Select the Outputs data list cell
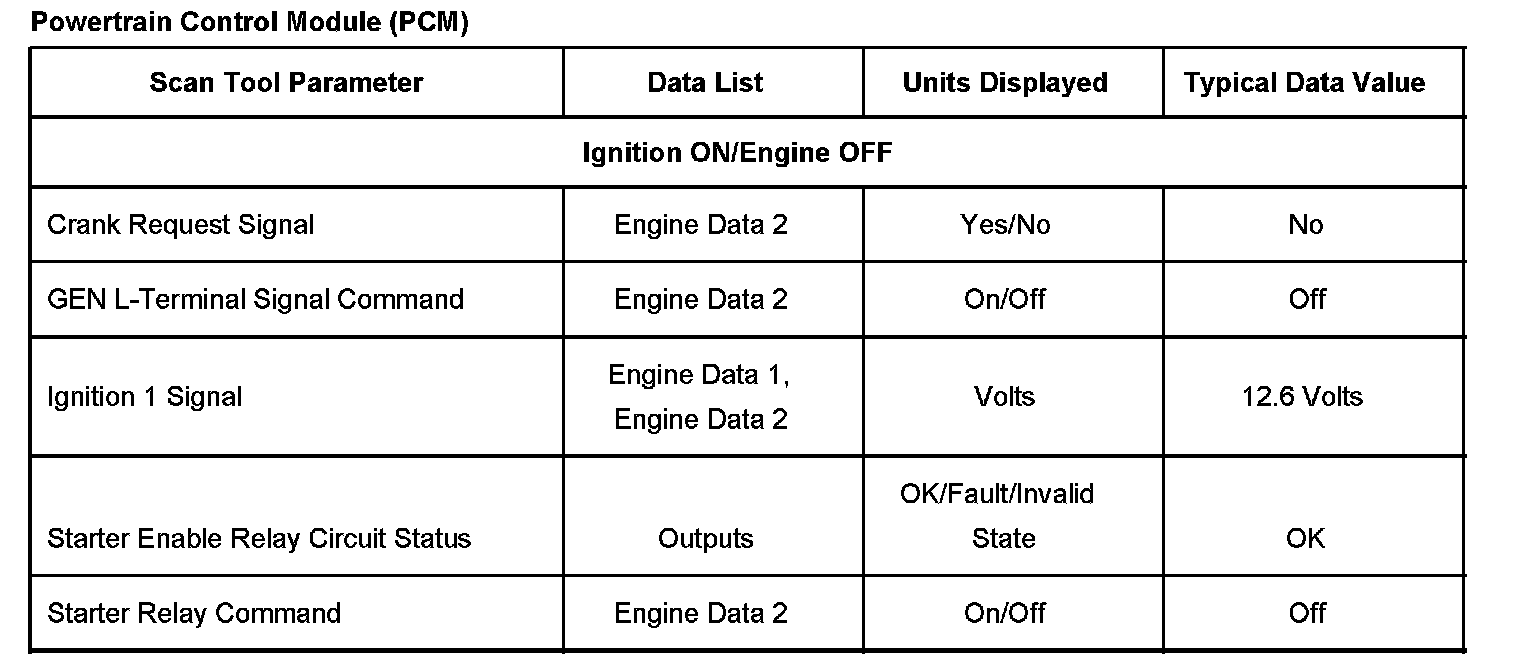Viewport: 1536px width, 664px height. pyautogui.click(x=705, y=538)
